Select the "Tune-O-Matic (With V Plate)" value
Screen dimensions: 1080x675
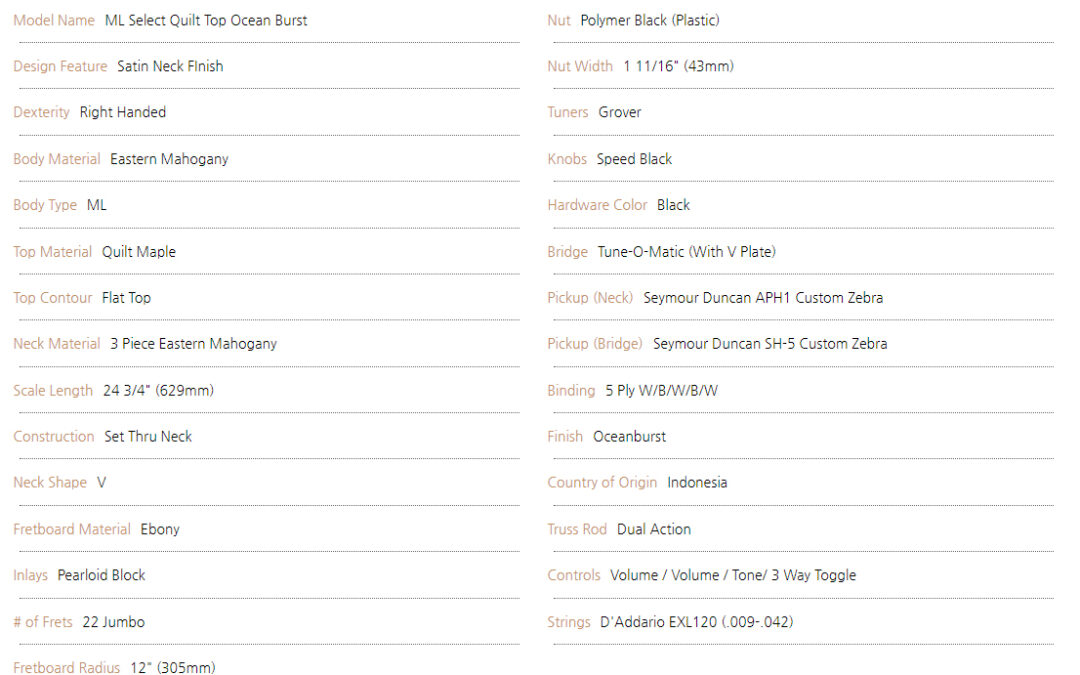tap(687, 252)
